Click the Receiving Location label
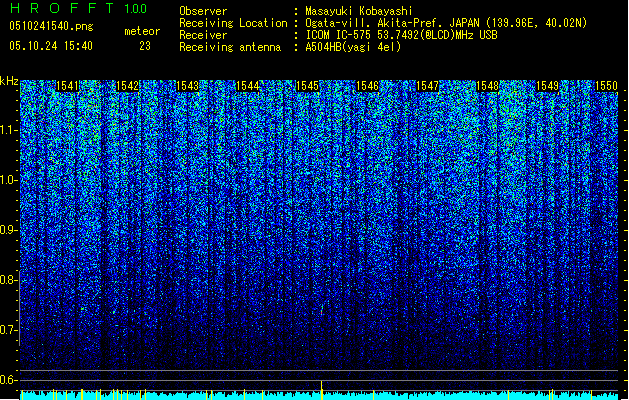Viewport: 629px width, 400px height. [x=233, y=23]
